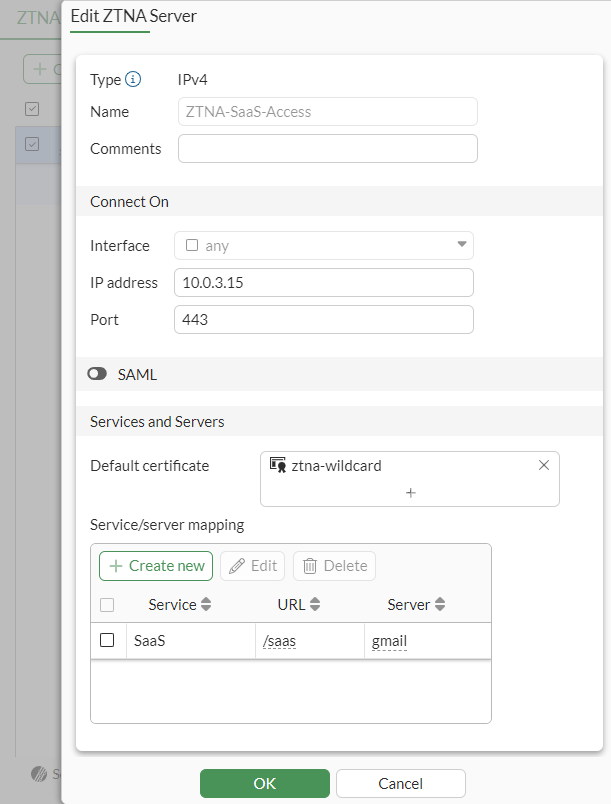Sort by the Server column arrows
Screen dimensions: 611x804
click(440, 605)
